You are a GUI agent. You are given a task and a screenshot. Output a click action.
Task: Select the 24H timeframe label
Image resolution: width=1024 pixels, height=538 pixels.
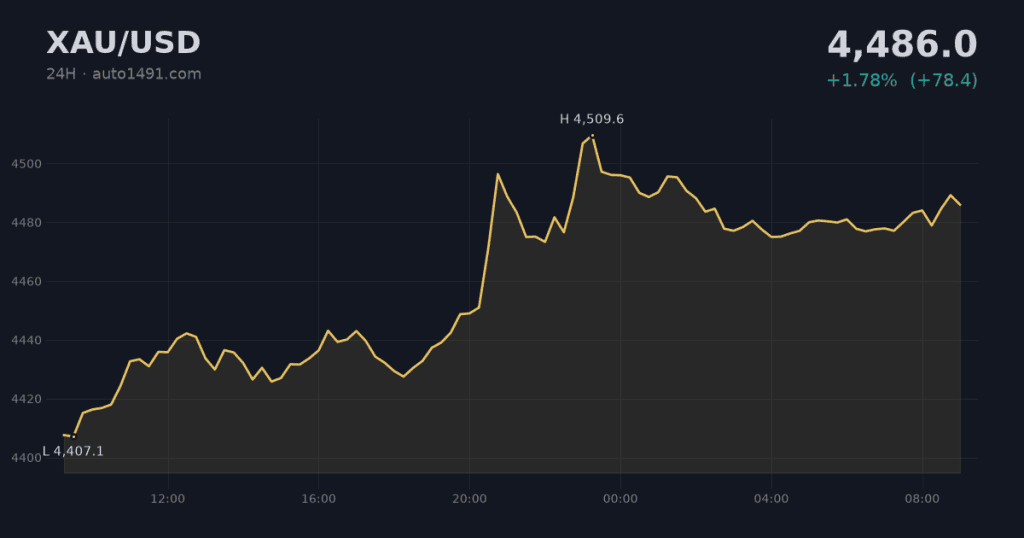tap(61, 74)
